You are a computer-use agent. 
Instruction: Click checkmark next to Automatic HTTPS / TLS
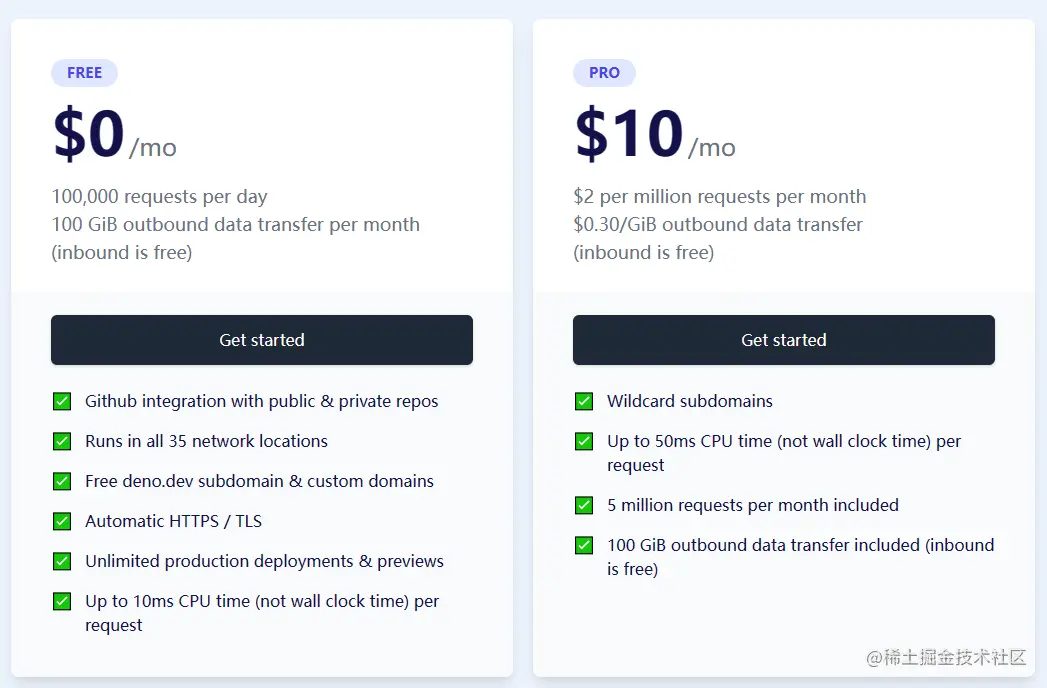click(62, 522)
